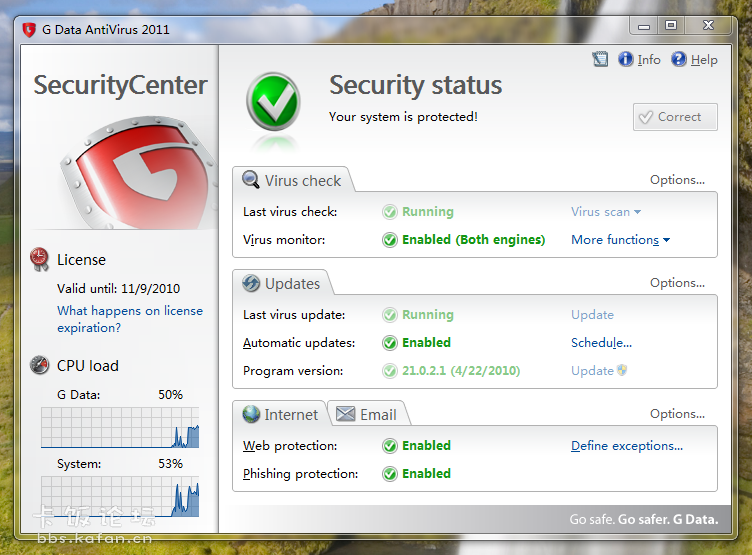The height and width of the screenshot is (555, 752).
Task: Click What happens on license expiration link
Action: point(130,319)
